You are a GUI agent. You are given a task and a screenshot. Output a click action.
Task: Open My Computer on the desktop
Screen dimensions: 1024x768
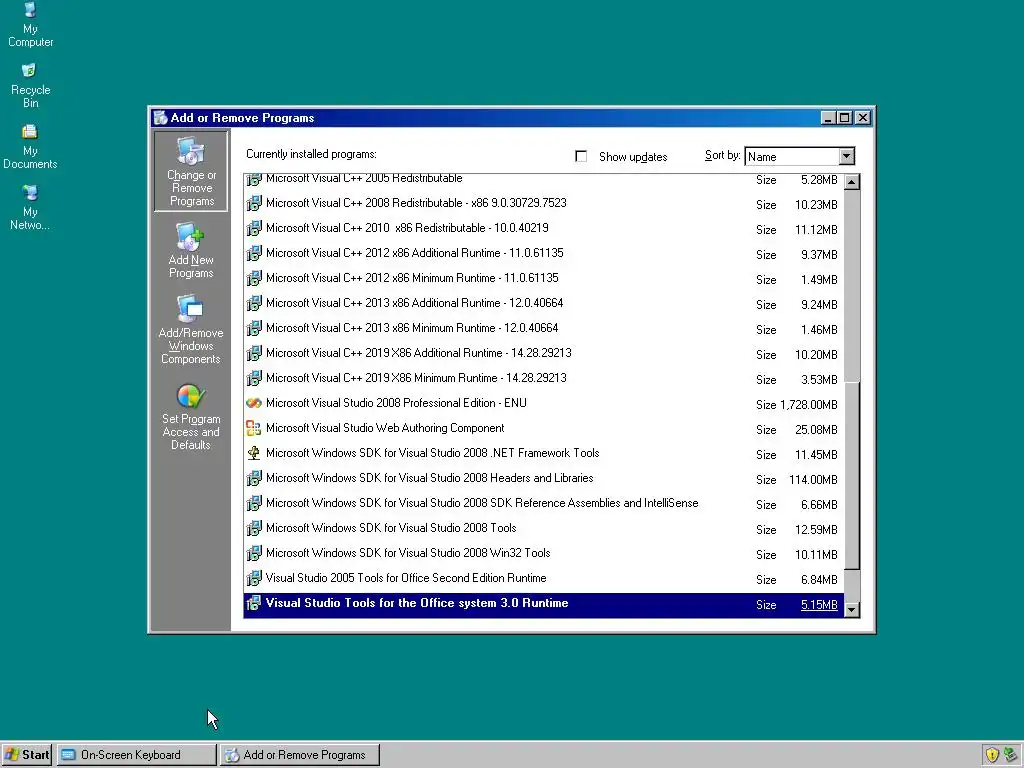click(30, 25)
